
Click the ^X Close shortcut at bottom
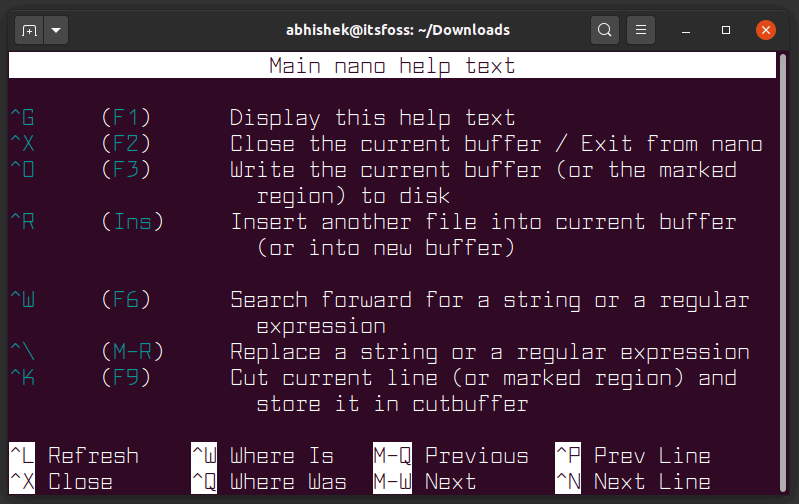coord(60,482)
